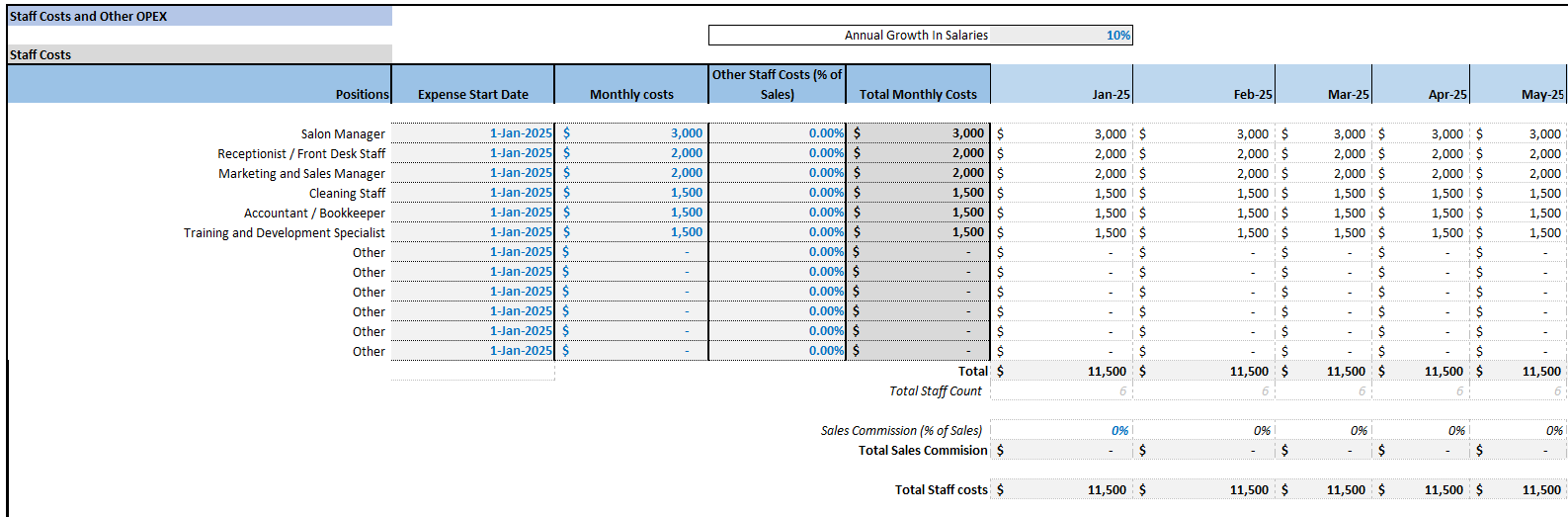Select Accountant Apr-25 value
The height and width of the screenshot is (517, 1568).
[x=1421, y=213]
